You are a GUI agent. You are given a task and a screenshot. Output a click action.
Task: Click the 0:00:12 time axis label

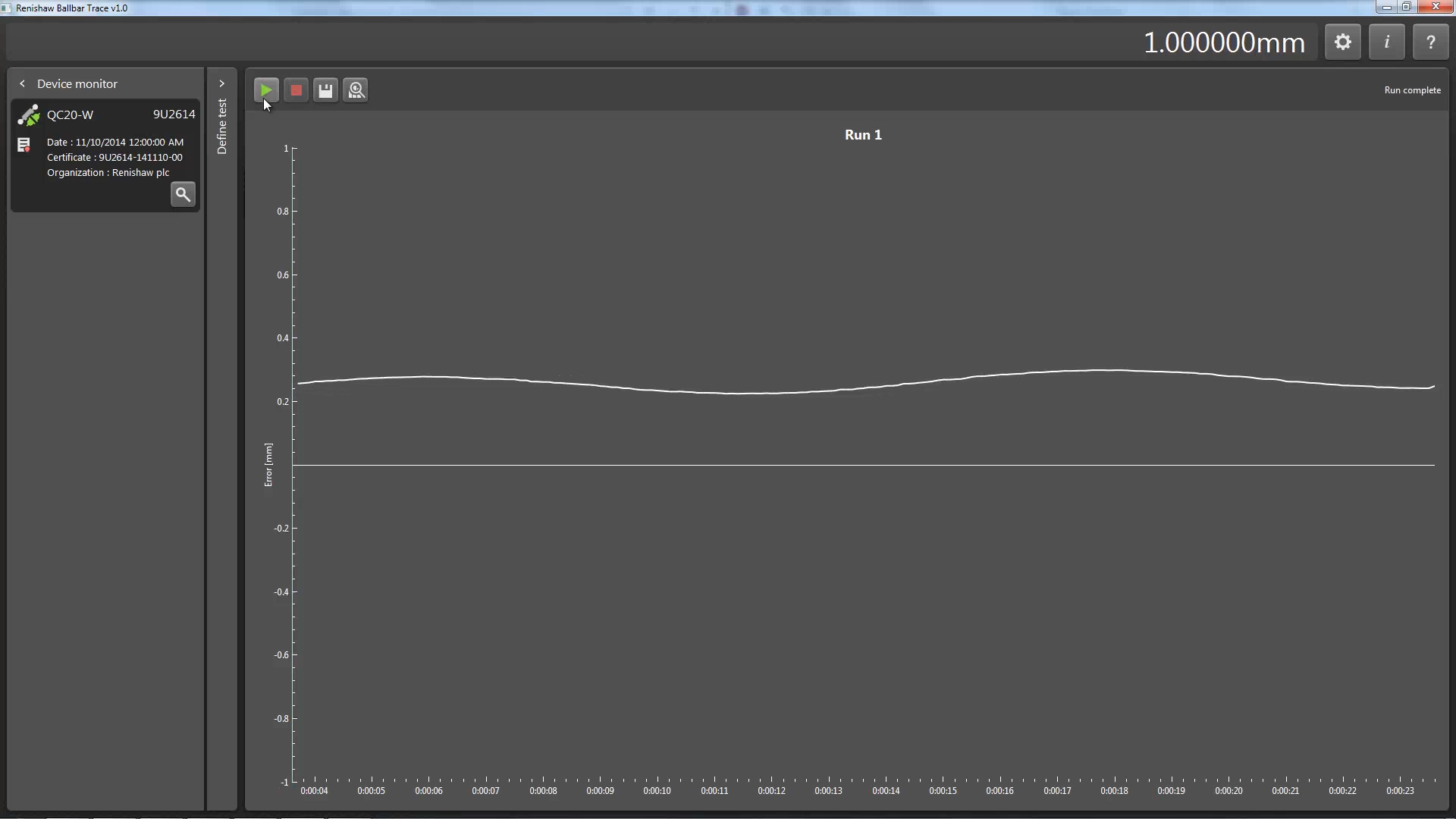771,791
